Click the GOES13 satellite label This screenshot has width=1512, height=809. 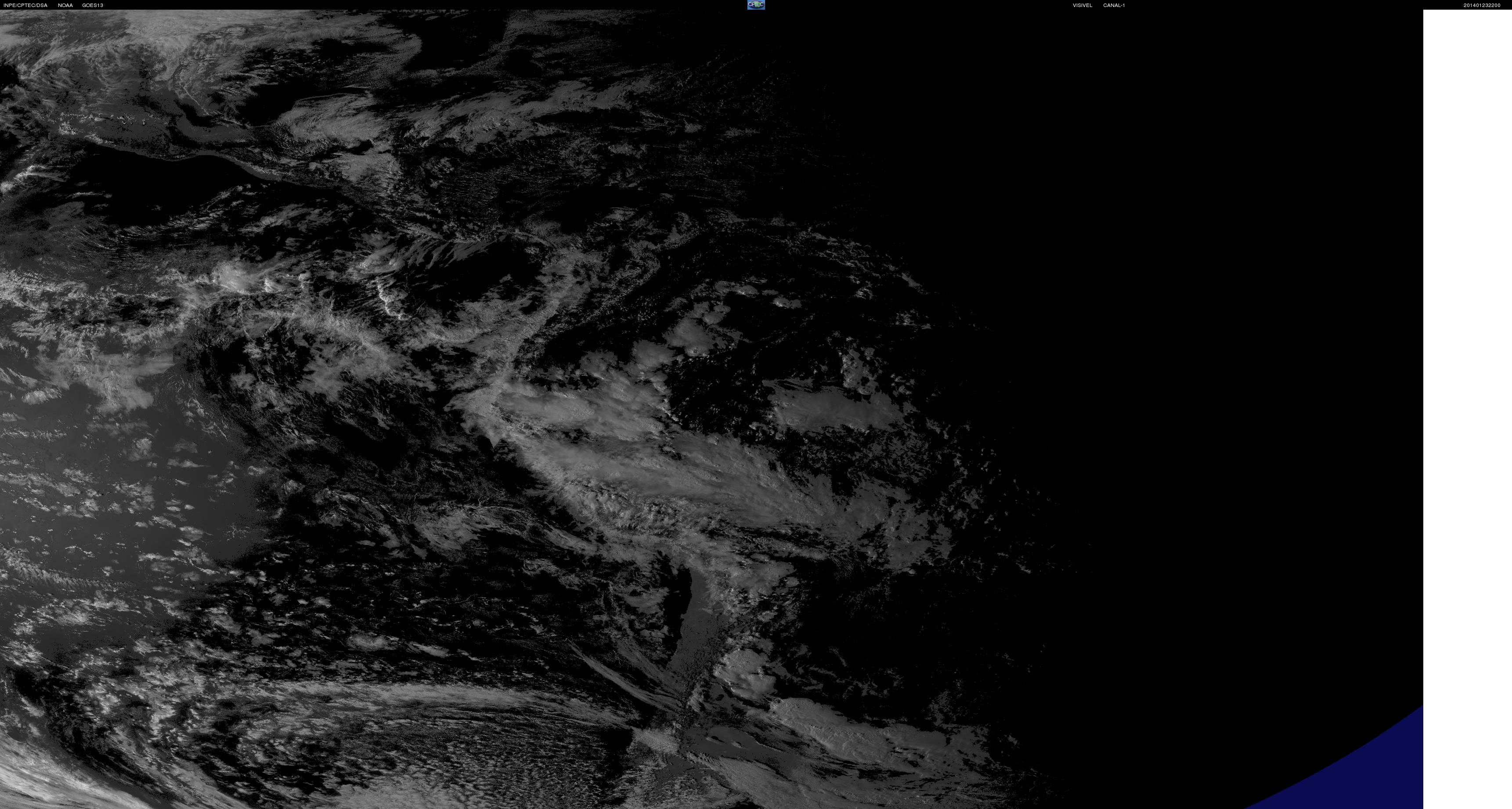coord(93,5)
